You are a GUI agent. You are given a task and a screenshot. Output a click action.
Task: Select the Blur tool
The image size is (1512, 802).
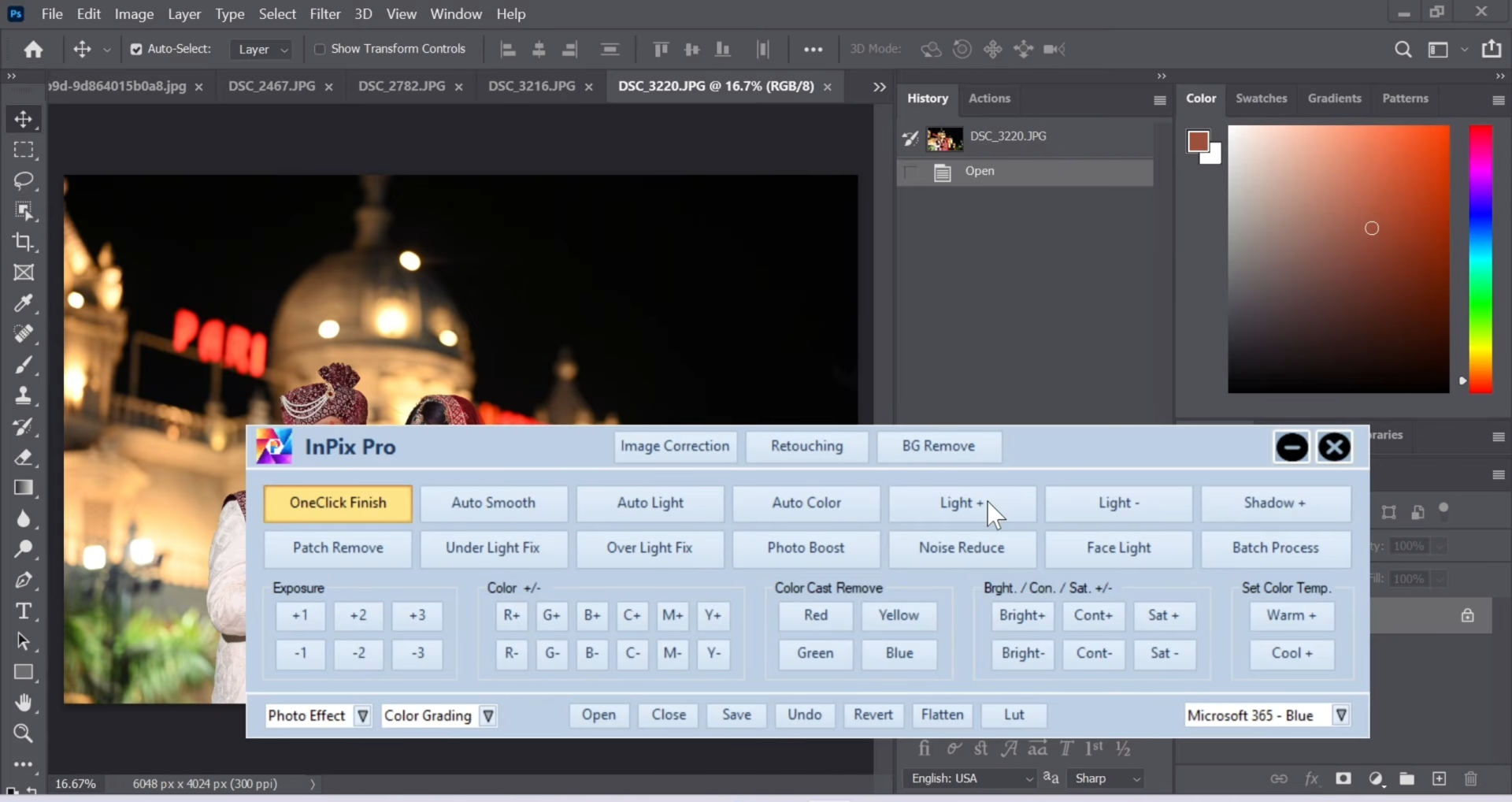point(24,518)
